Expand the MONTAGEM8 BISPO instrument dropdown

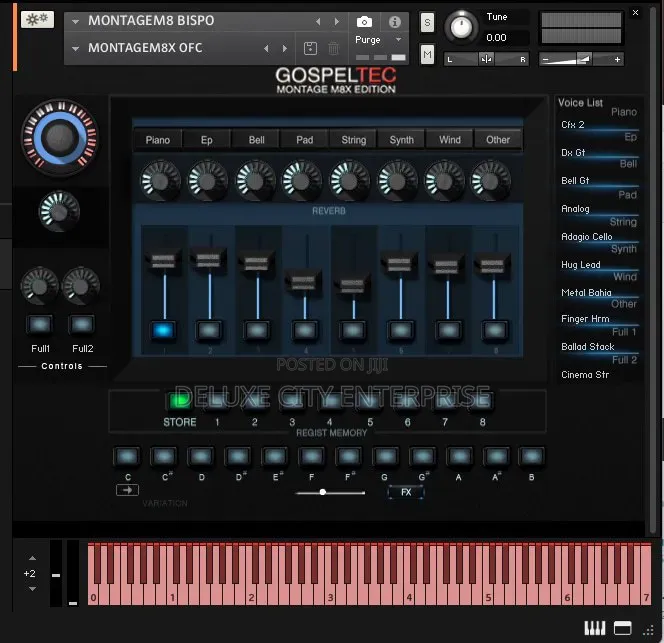click(x=75, y=21)
